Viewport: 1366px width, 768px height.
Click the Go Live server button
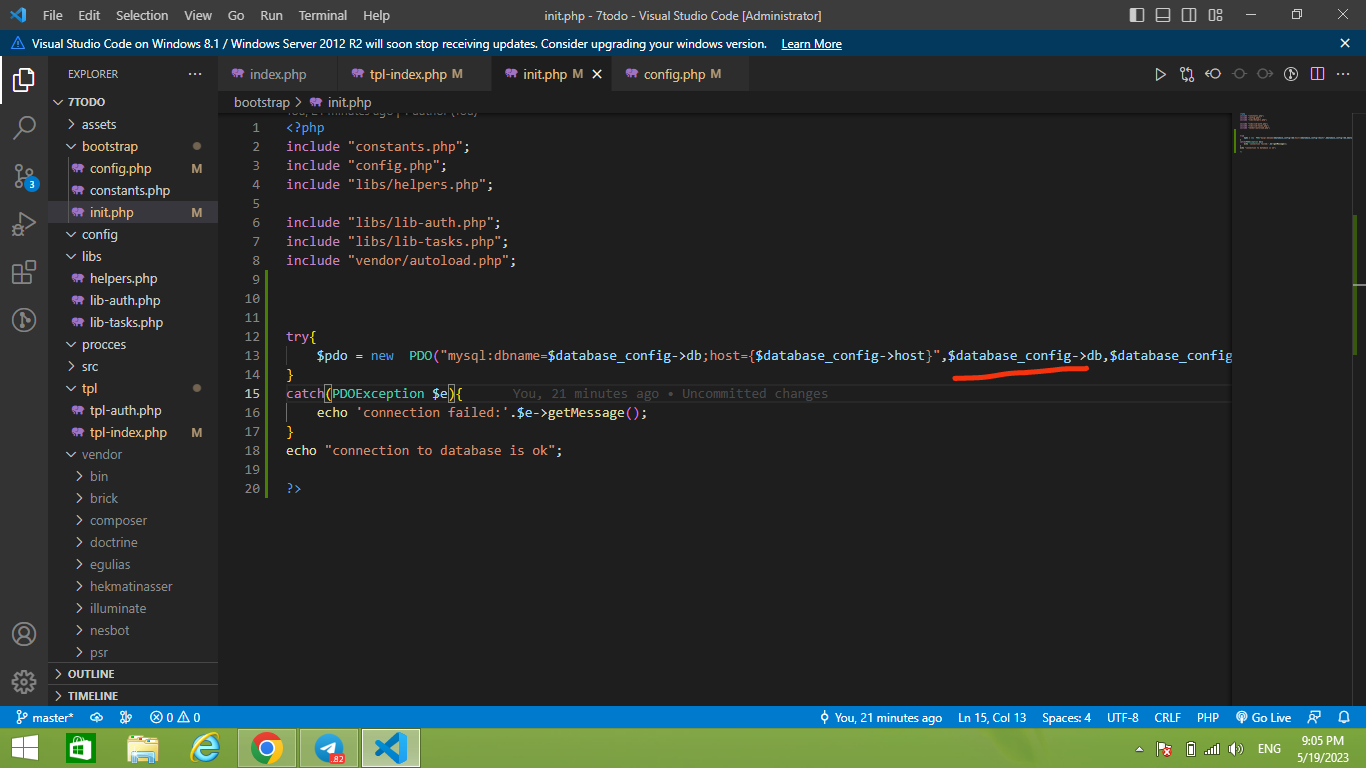click(1264, 717)
